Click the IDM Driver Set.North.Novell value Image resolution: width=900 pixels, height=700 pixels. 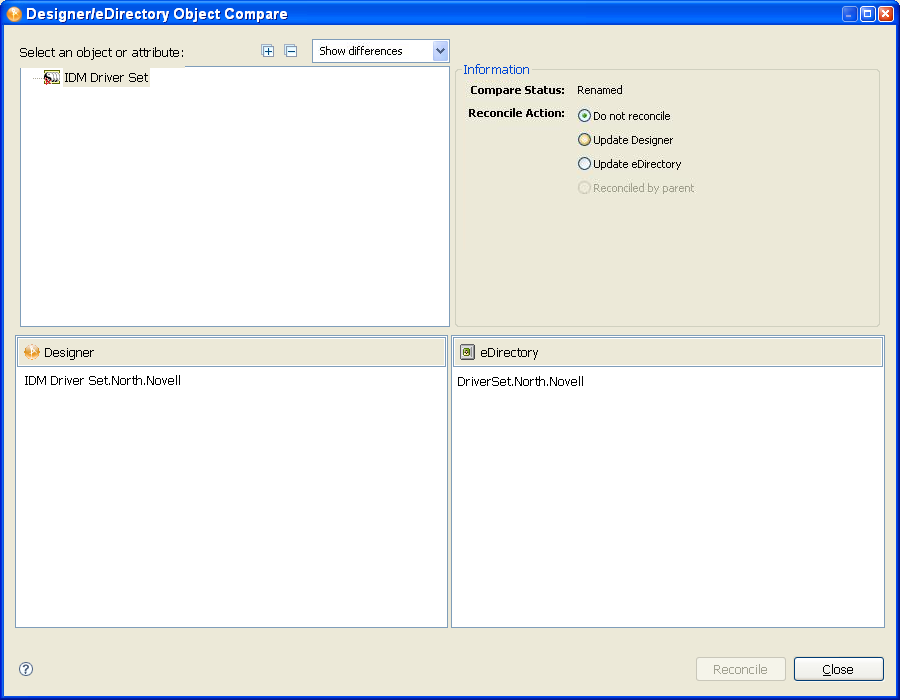point(102,381)
